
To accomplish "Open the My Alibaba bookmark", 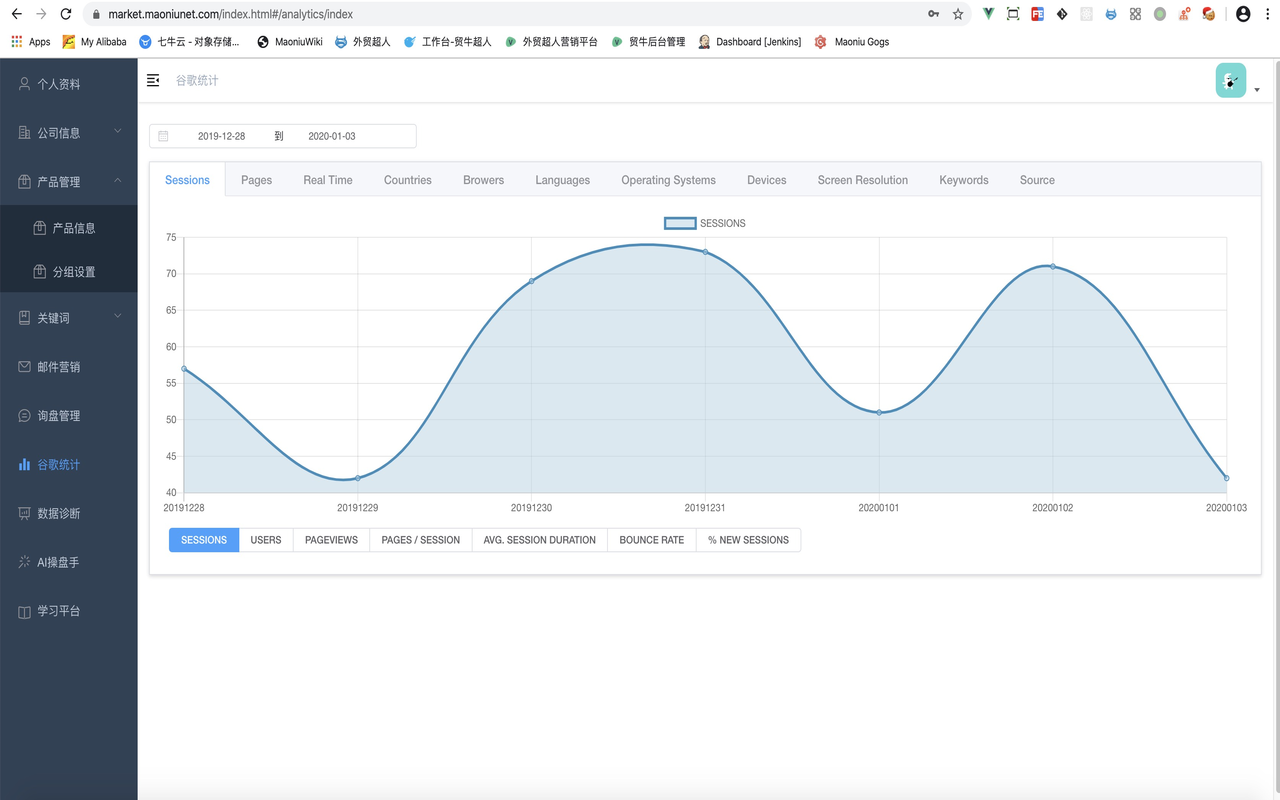I will pyautogui.click(x=94, y=42).
